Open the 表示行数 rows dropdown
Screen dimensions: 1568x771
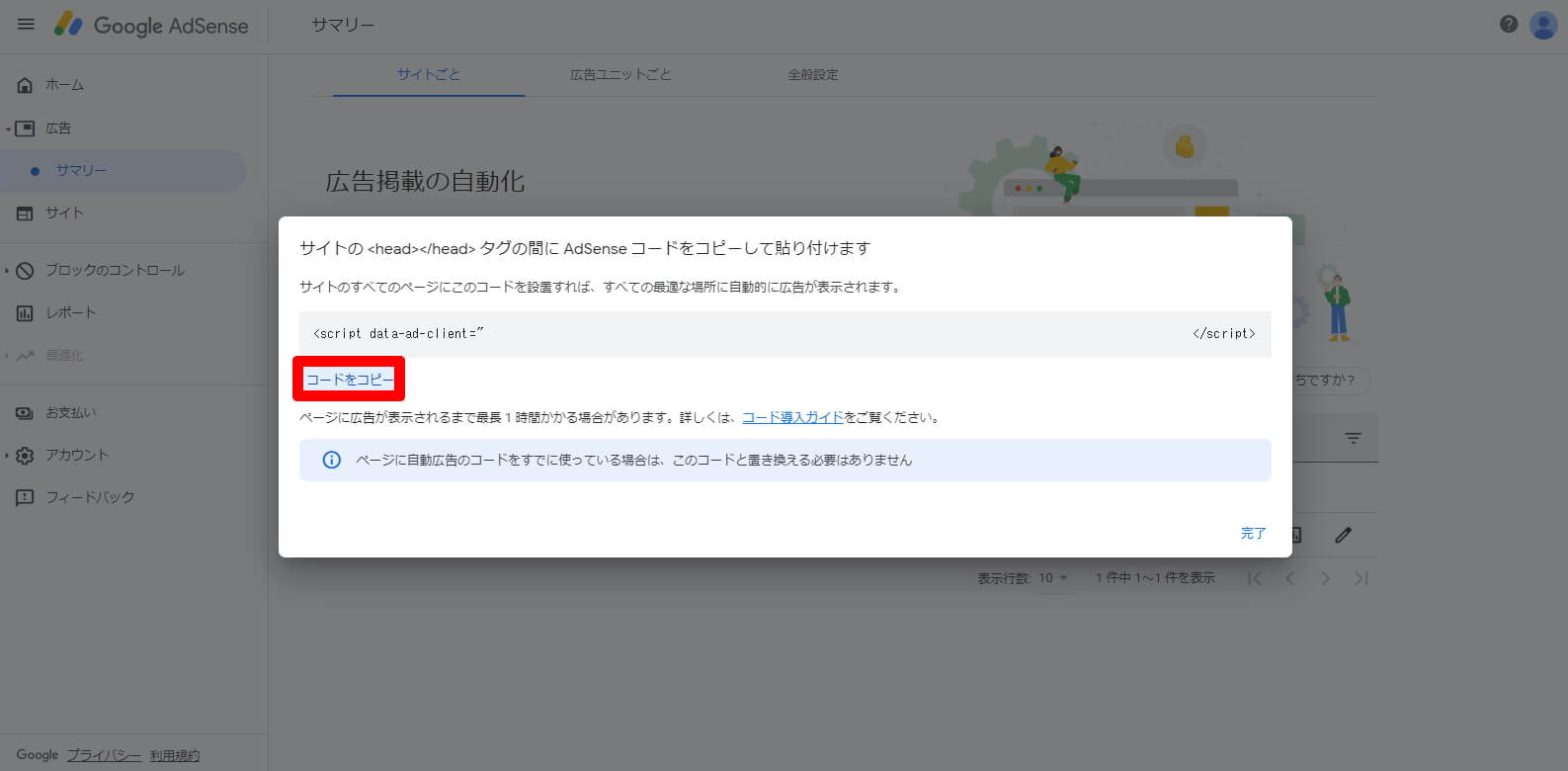(1052, 578)
